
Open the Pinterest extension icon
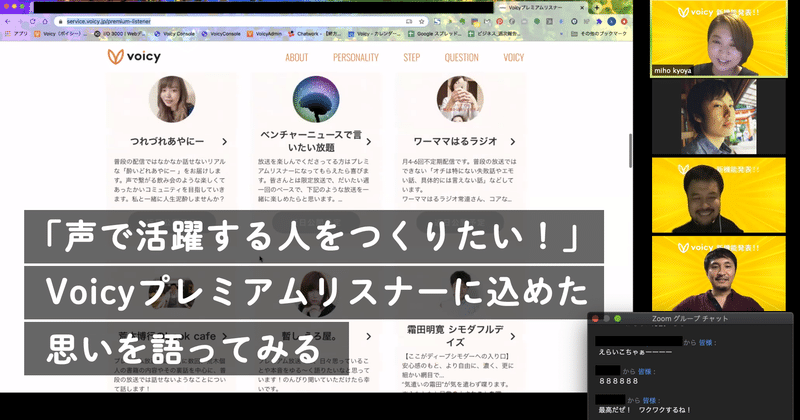pyautogui.click(x=499, y=21)
